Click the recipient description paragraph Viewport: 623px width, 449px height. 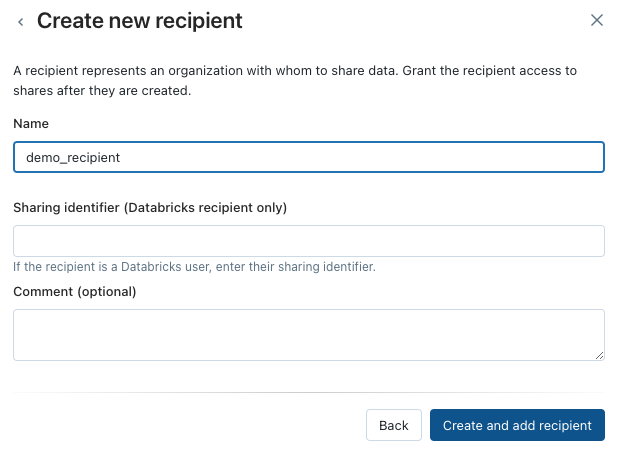(x=295, y=81)
